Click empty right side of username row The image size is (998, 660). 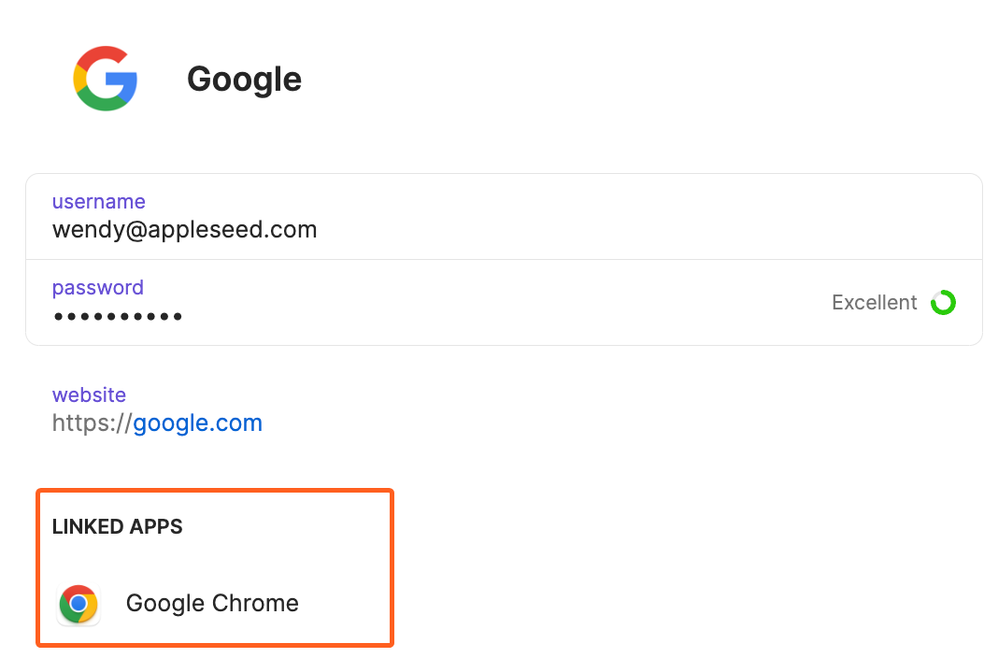click(x=700, y=217)
